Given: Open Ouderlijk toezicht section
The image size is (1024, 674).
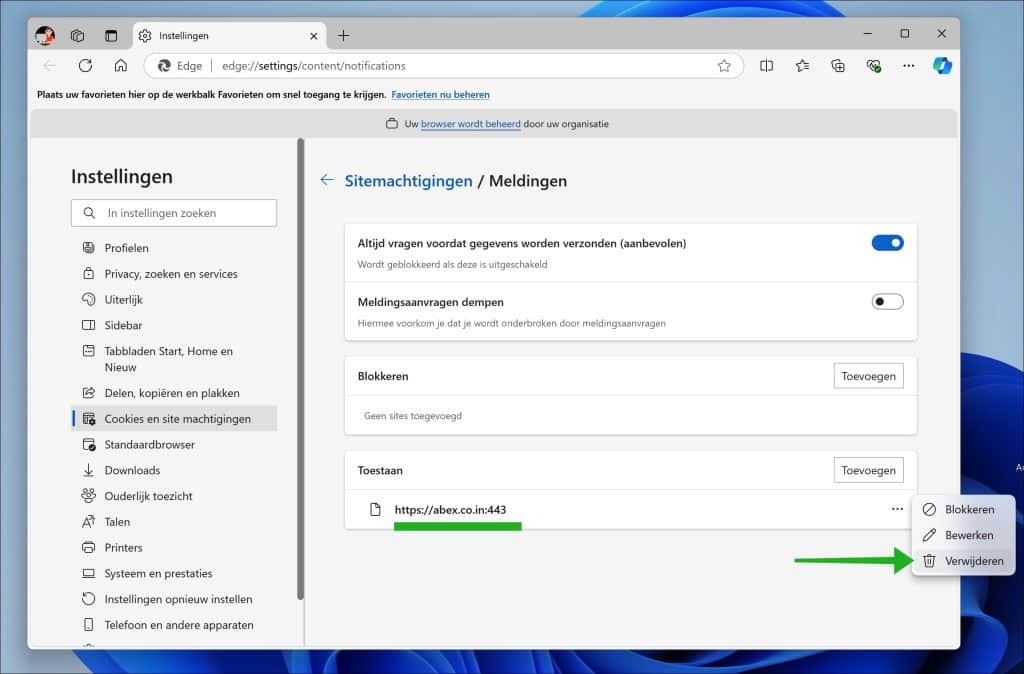Looking at the screenshot, I should point(174,496).
